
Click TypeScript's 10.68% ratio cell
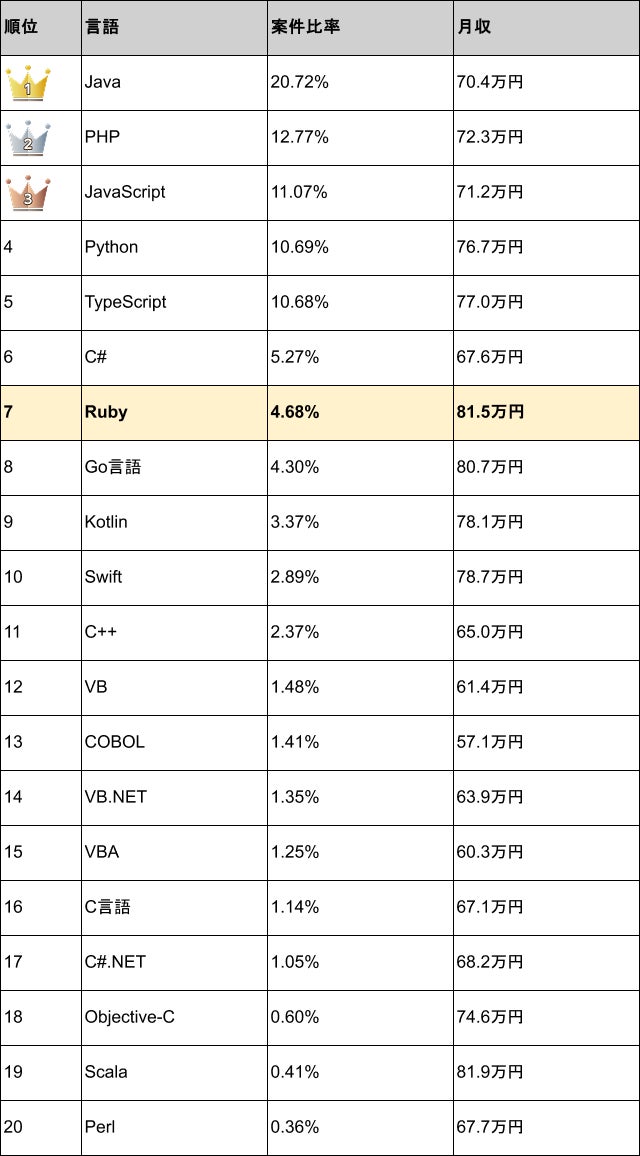coord(299,302)
